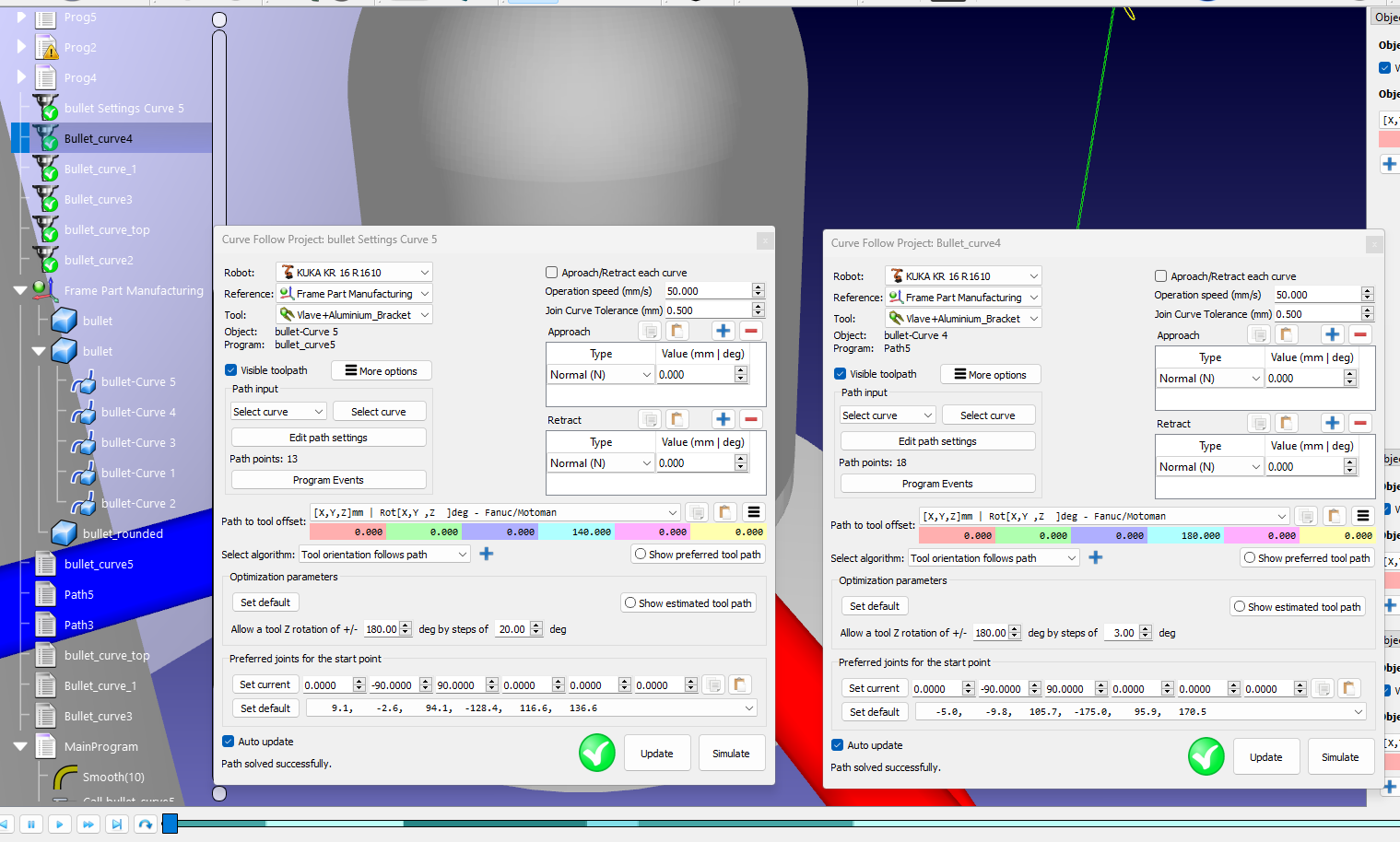Click Simulate button in Bullet_curve4 dialog
The image size is (1400, 842).
(x=1339, y=757)
